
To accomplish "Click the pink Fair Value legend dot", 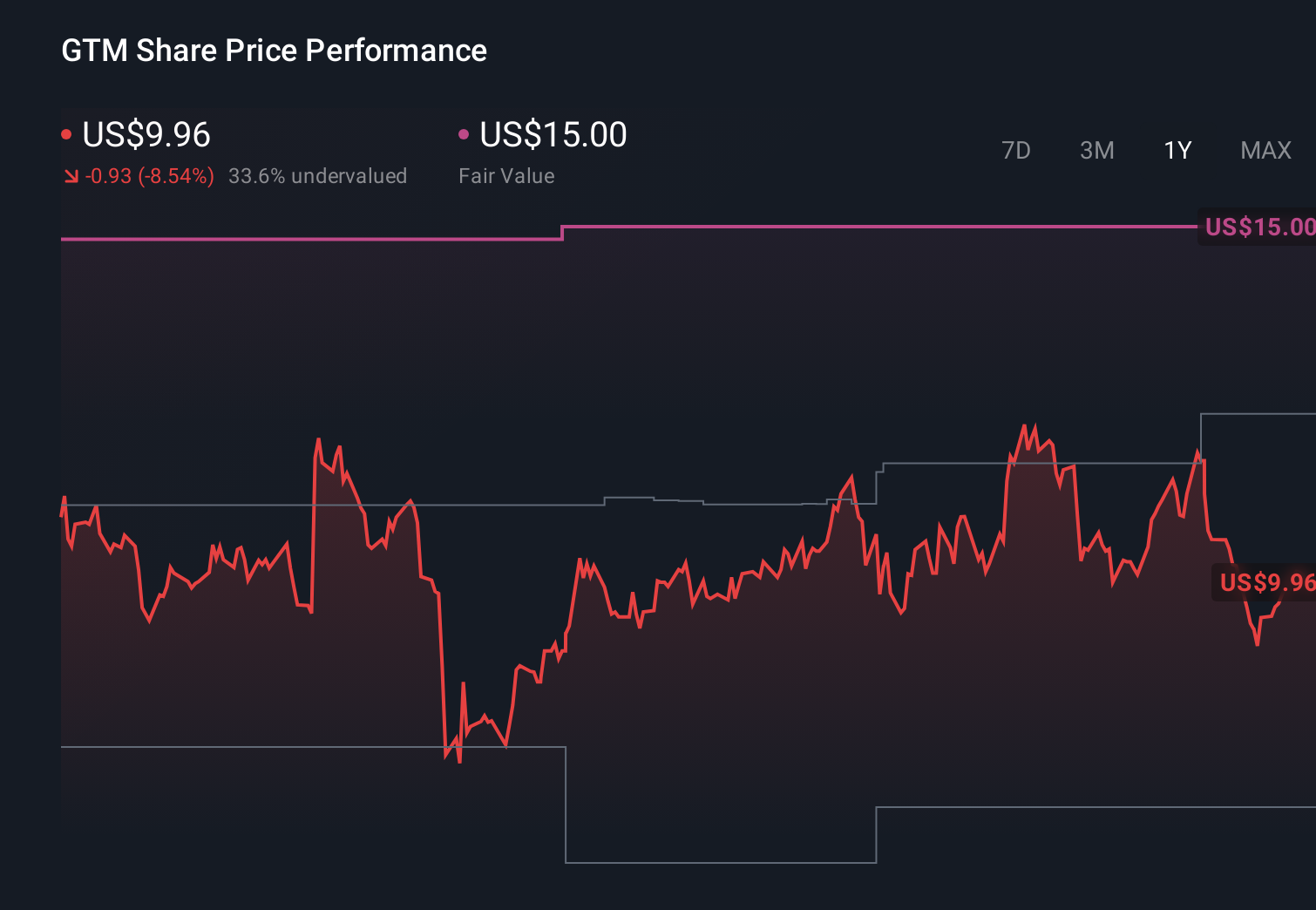I will [x=465, y=132].
